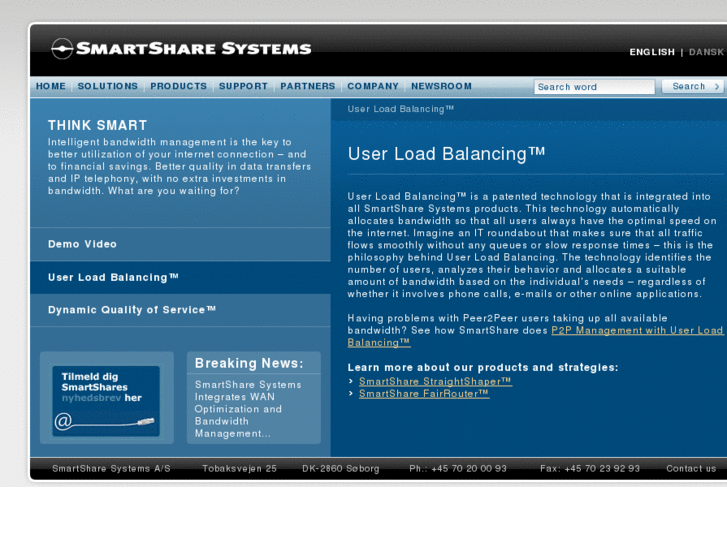Image resolution: width=727 pixels, height=545 pixels.
Task: Click the User Load Balancing breadcrumb
Action: (x=401, y=109)
